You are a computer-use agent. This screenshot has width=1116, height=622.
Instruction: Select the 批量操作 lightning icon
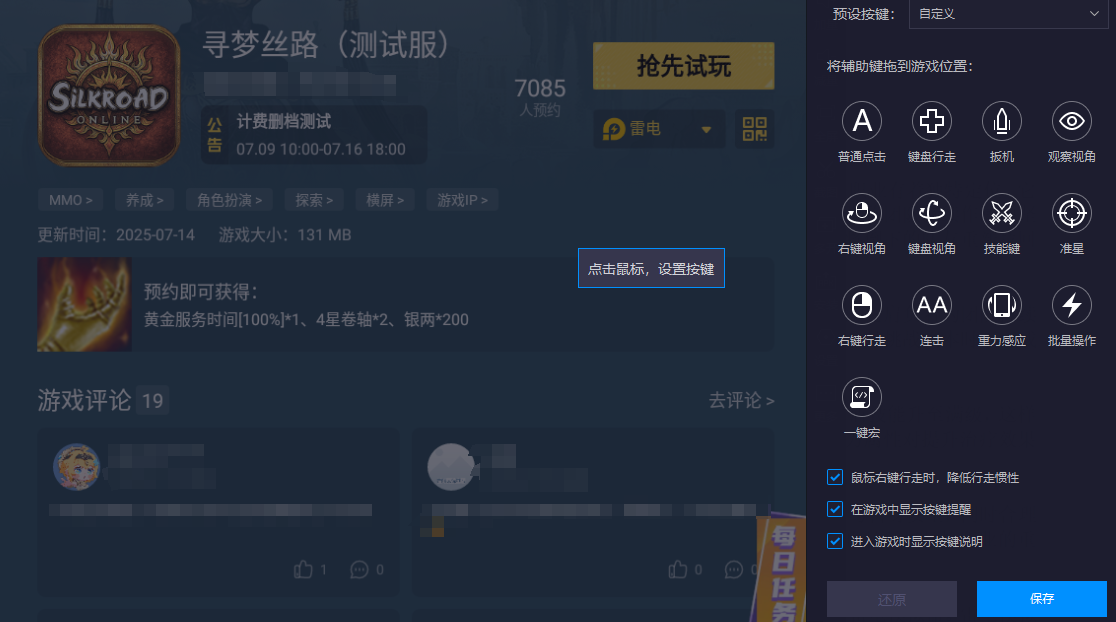pyautogui.click(x=1071, y=305)
